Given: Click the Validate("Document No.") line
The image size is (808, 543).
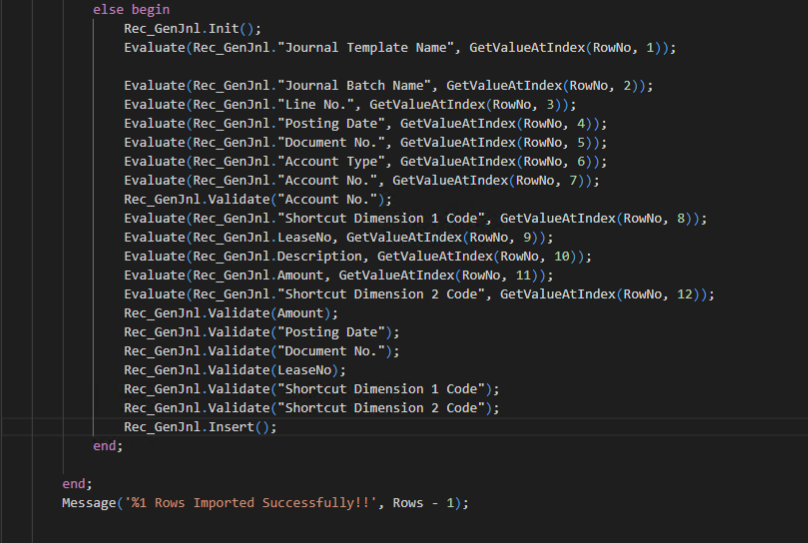Looking at the screenshot, I should tap(262, 351).
